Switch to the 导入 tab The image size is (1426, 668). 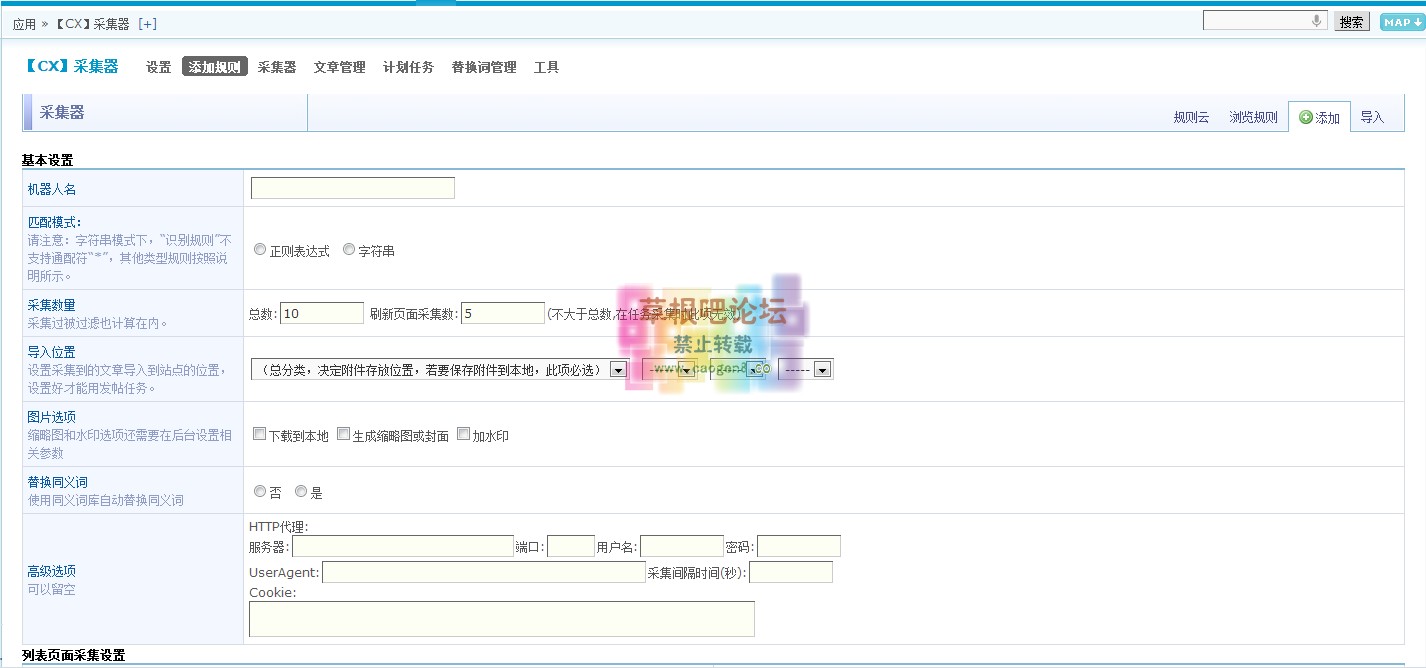coord(1372,117)
